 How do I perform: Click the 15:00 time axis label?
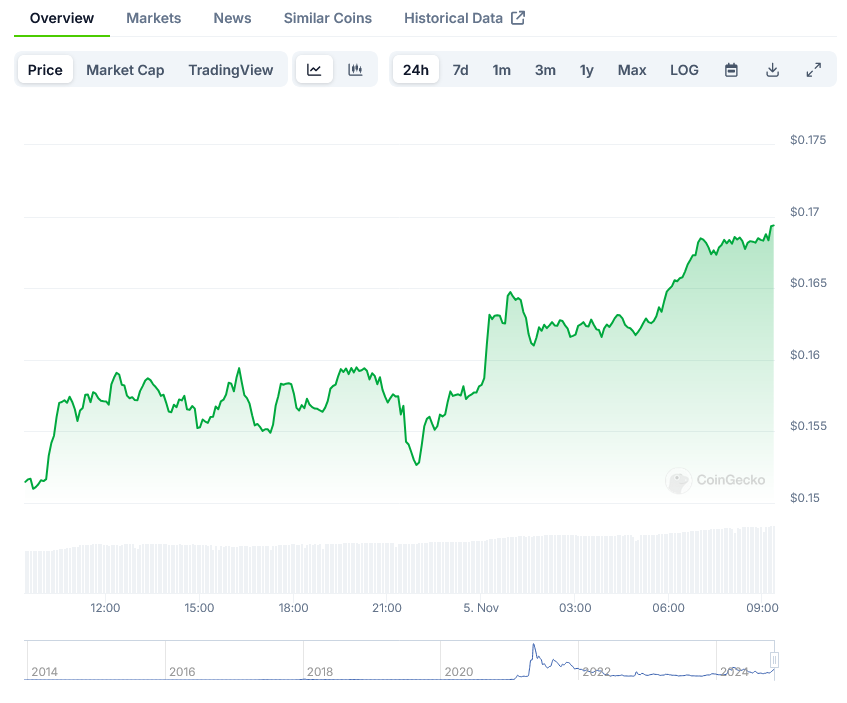[x=199, y=608]
